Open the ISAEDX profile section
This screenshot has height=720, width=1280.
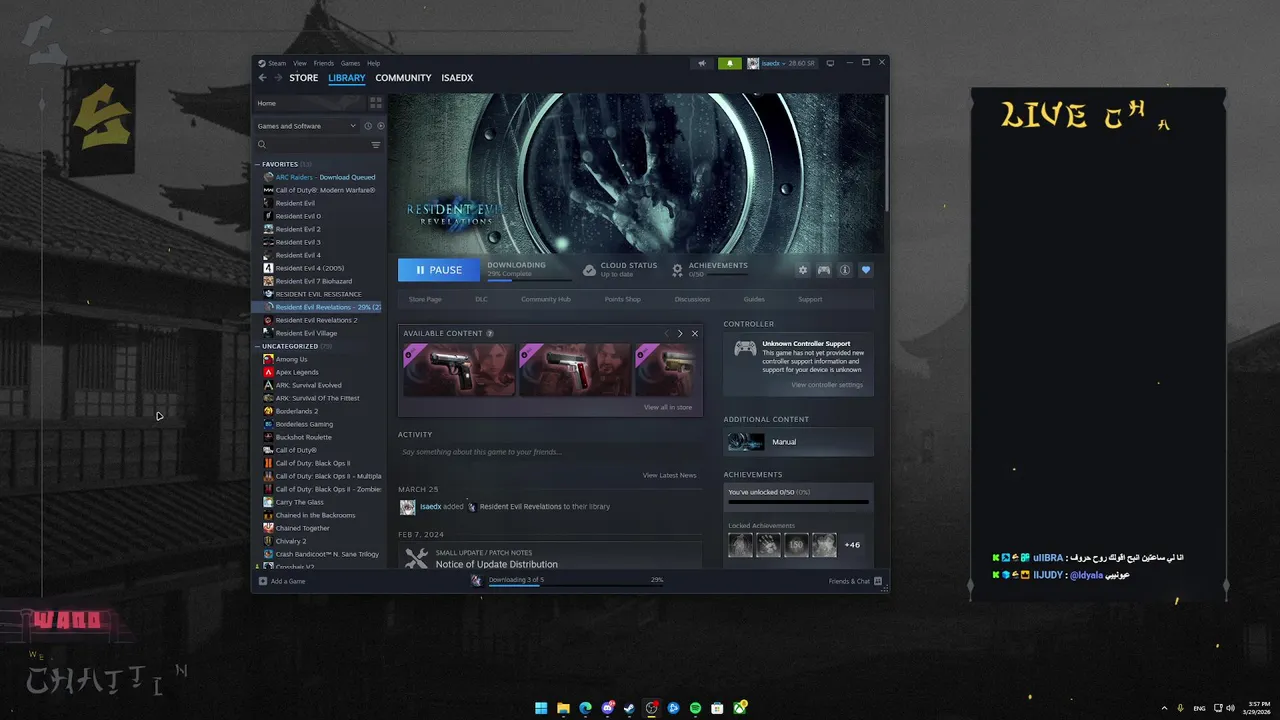pos(457,78)
